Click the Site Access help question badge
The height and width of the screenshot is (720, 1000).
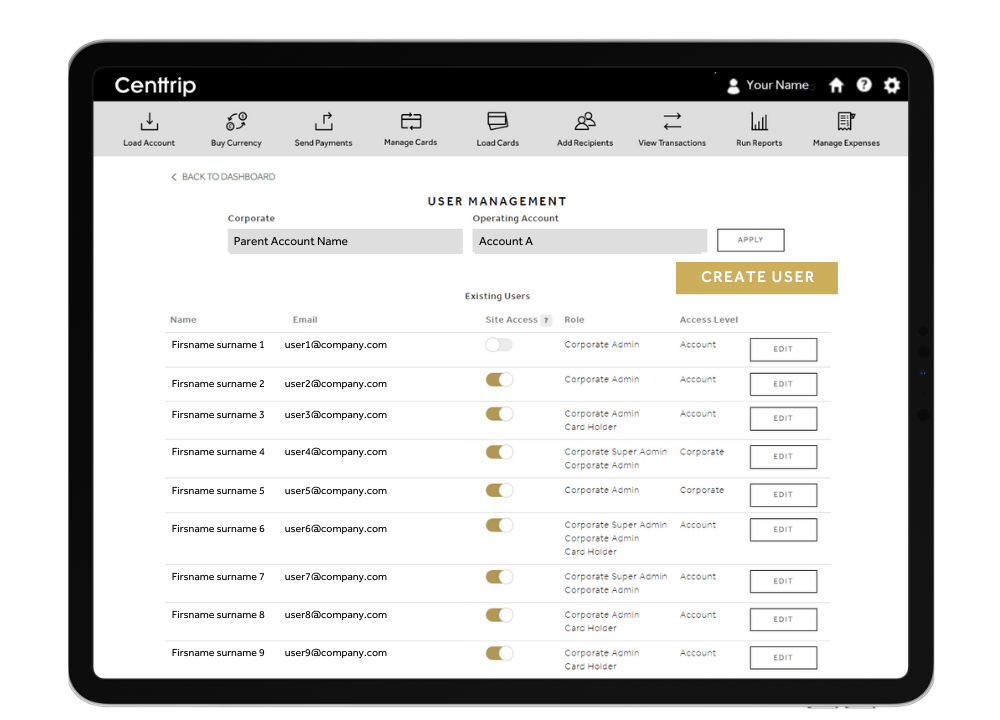546,320
